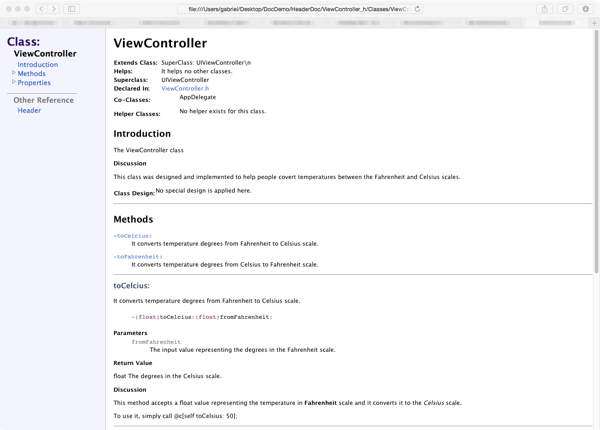The height and width of the screenshot is (430, 600).
Task: Open the Header reference link
Action: (29, 111)
